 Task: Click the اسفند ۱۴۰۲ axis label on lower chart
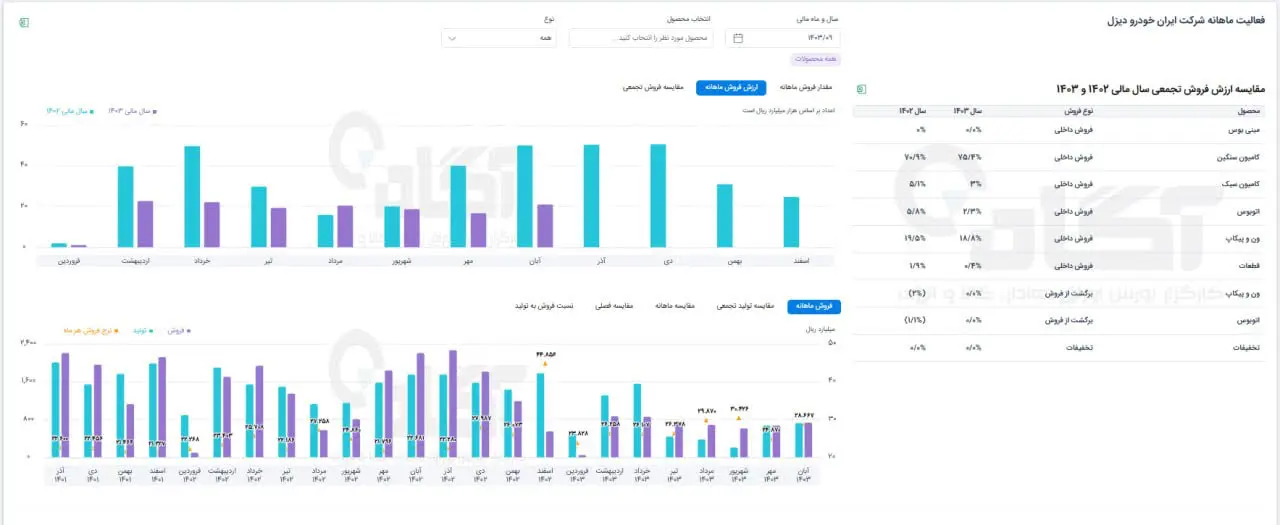(544, 474)
